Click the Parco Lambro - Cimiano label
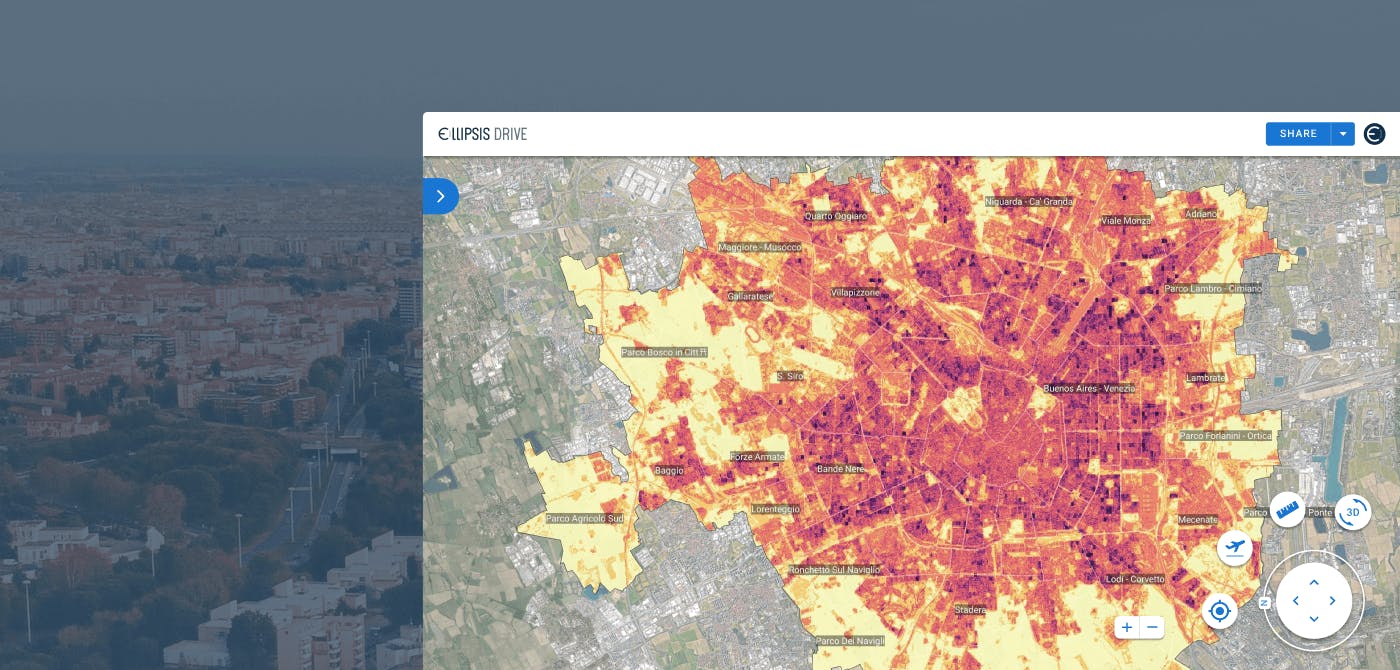Viewport: 1400px width, 670px height. (1213, 288)
